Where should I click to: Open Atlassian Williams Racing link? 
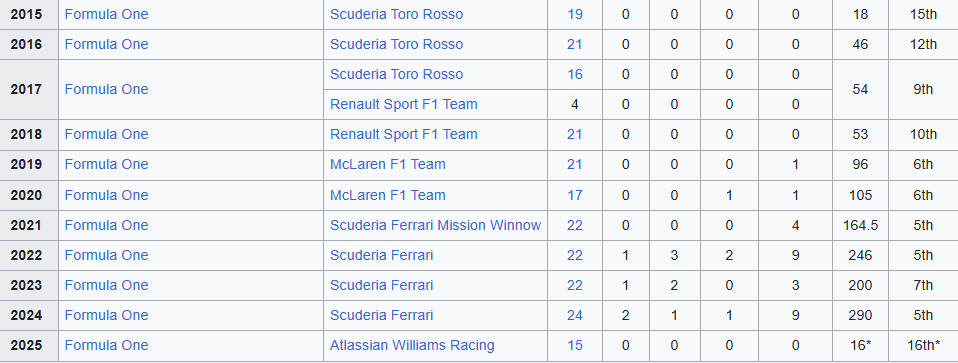pos(412,345)
